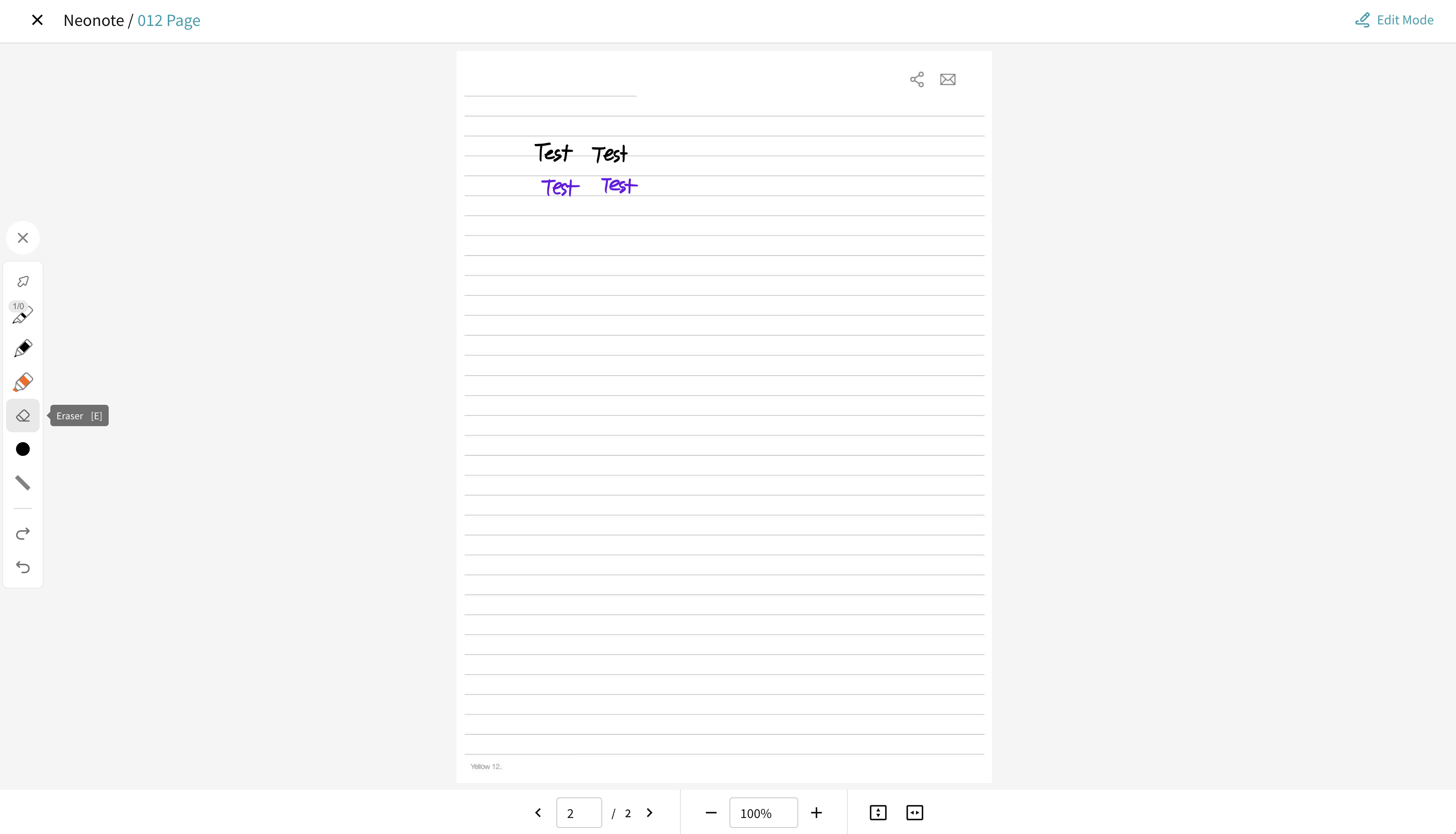The width and height of the screenshot is (1456, 834).
Task: Fit page to width
Action: [x=914, y=813]
